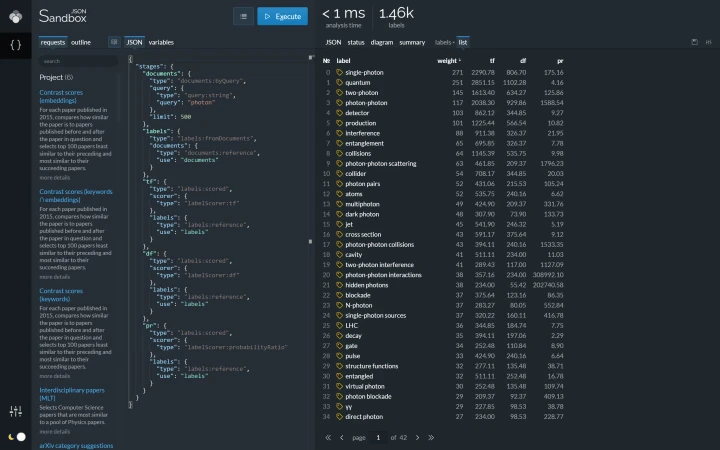Open Interdisciplinary papers (MLT) request
Viewport: 720px width, 450px height.
click(x=72, y=394)
